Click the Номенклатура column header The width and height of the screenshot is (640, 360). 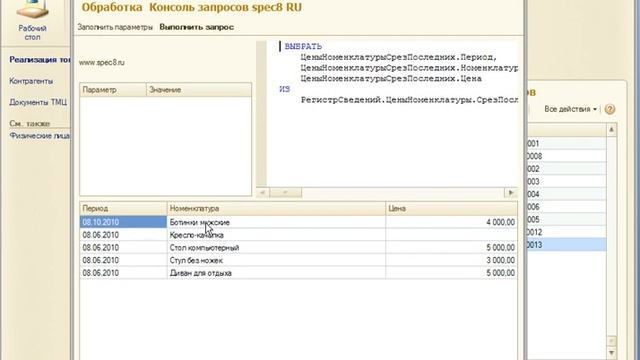point(276,209)
